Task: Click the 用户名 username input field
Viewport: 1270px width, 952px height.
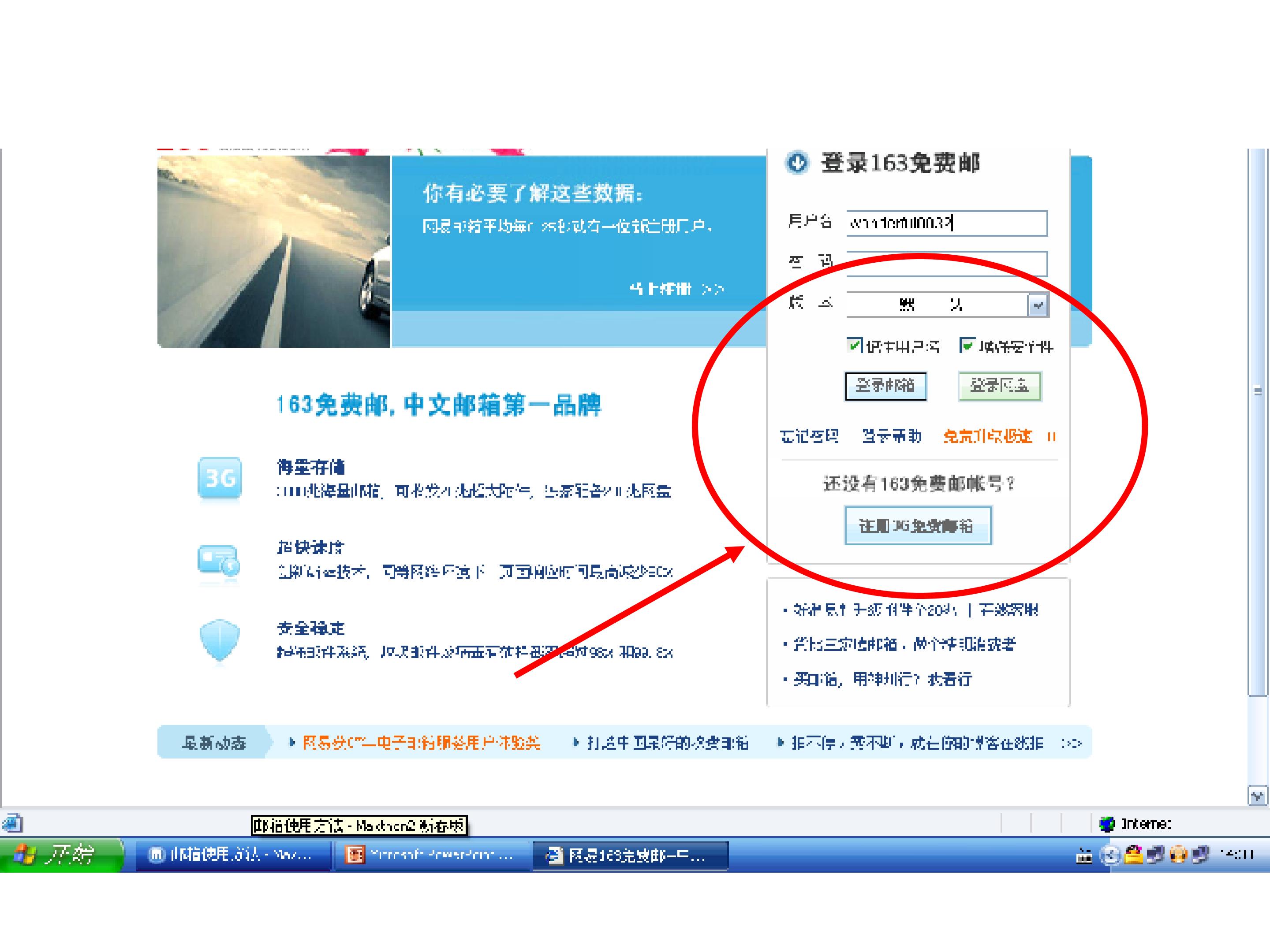Action: pyautogui.click(x=947, y=223)
